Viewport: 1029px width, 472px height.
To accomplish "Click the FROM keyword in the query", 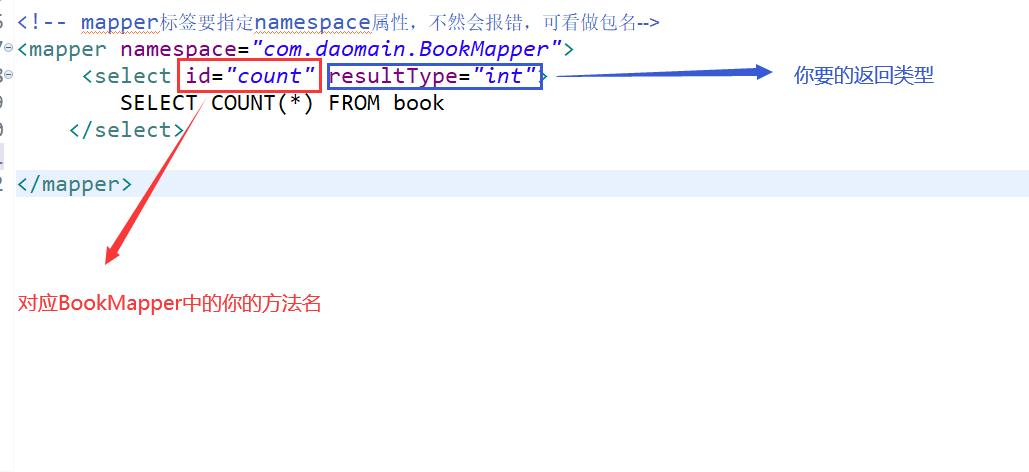I will [354, 104].
